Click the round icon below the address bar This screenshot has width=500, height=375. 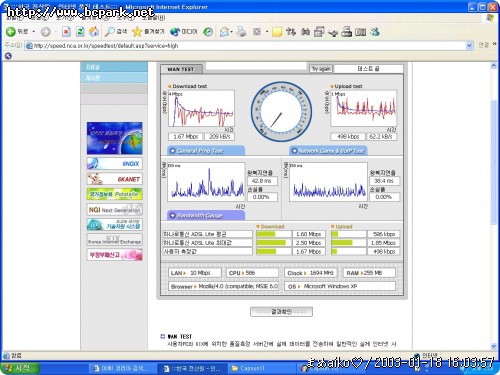pos(8,56)
